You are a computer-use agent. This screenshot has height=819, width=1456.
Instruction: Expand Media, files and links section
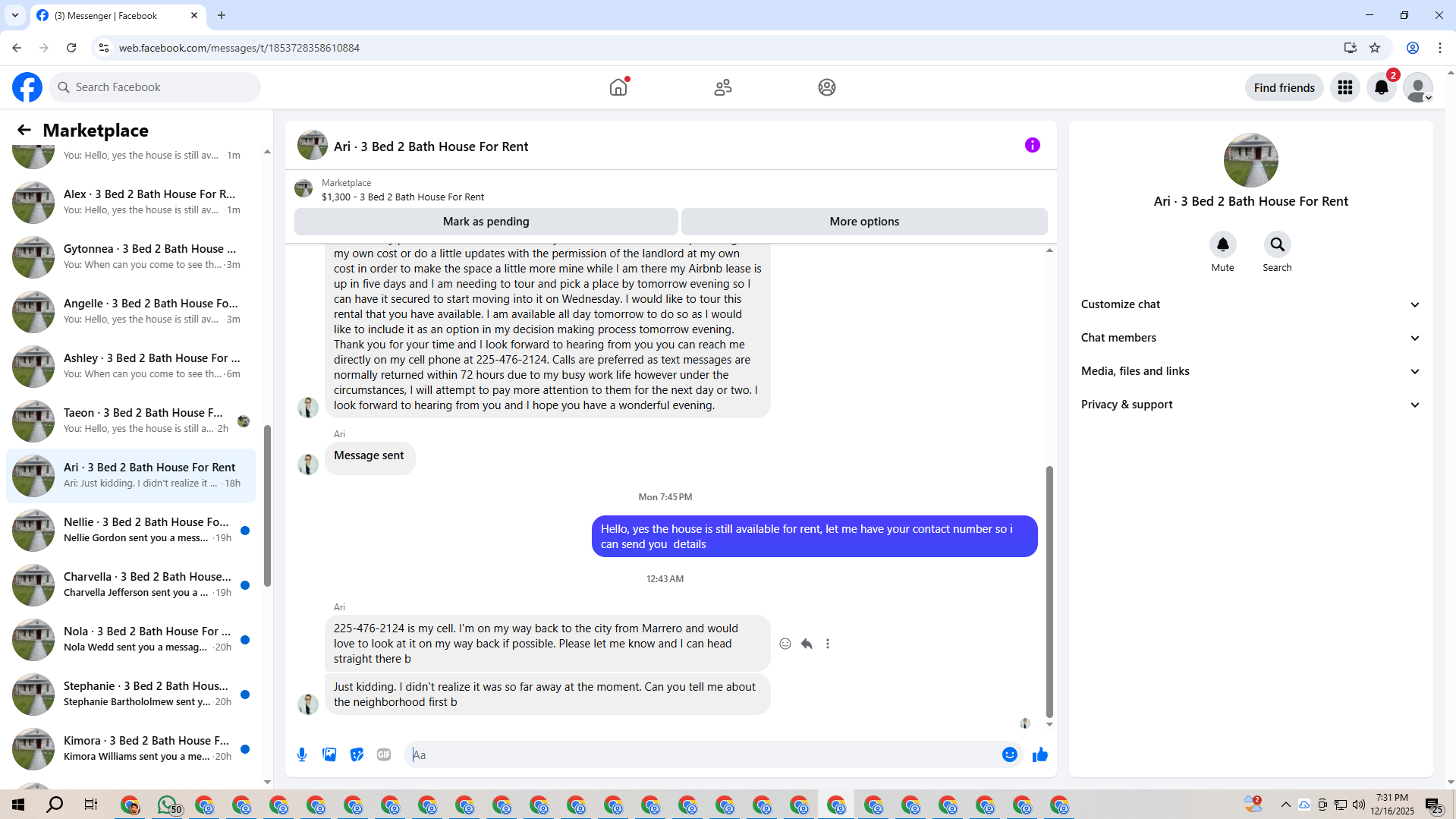click(x=1250, y=371)
